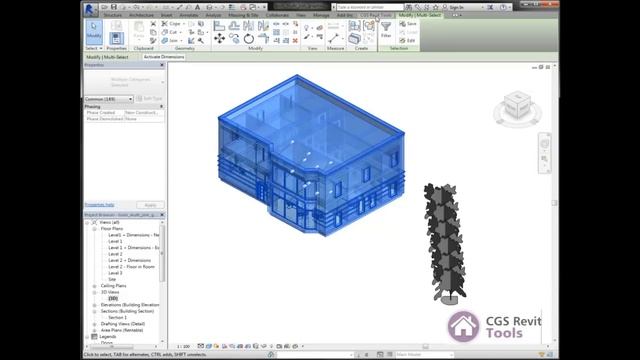Close the Properties palette
Image resolution: width=640 pixels, height=360 pixels.
(162, 65)
